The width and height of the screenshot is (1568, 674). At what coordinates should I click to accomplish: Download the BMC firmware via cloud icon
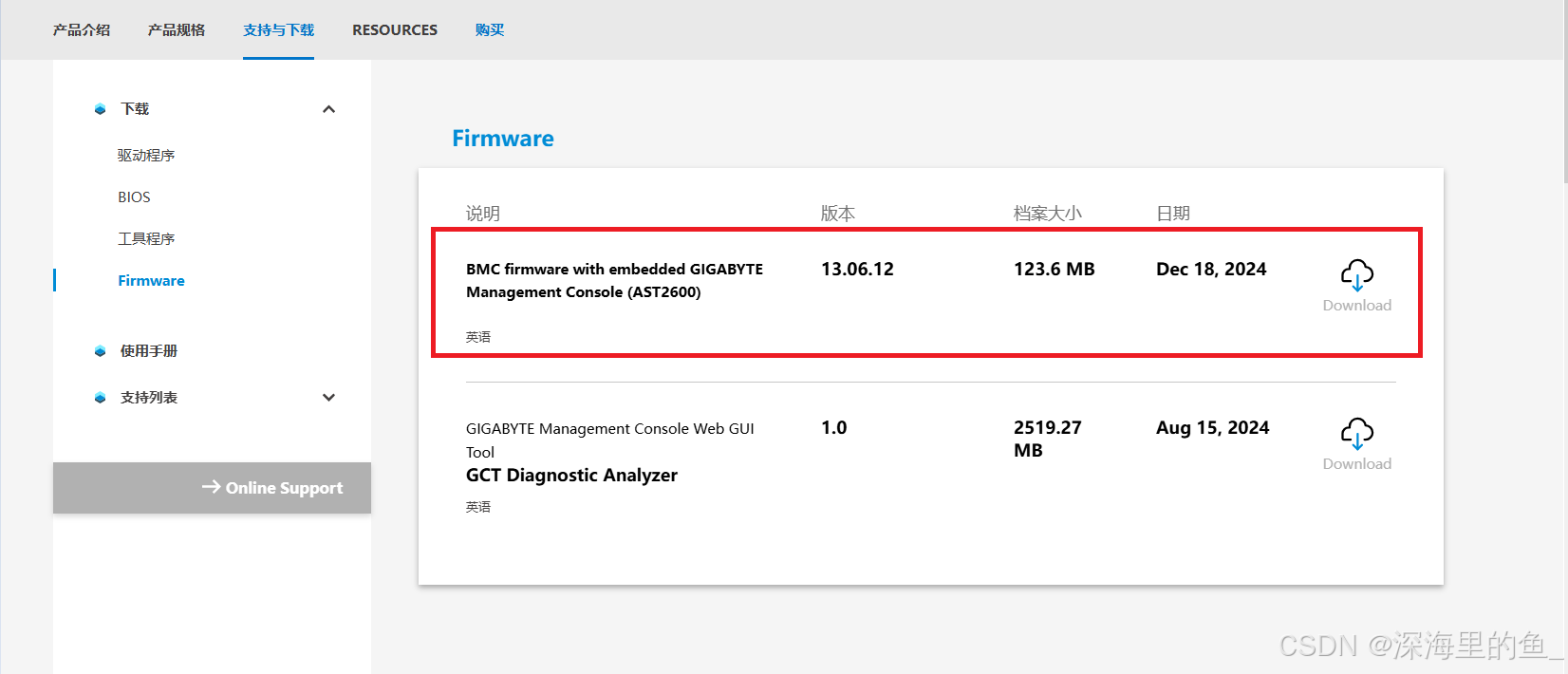[1357, 274]
